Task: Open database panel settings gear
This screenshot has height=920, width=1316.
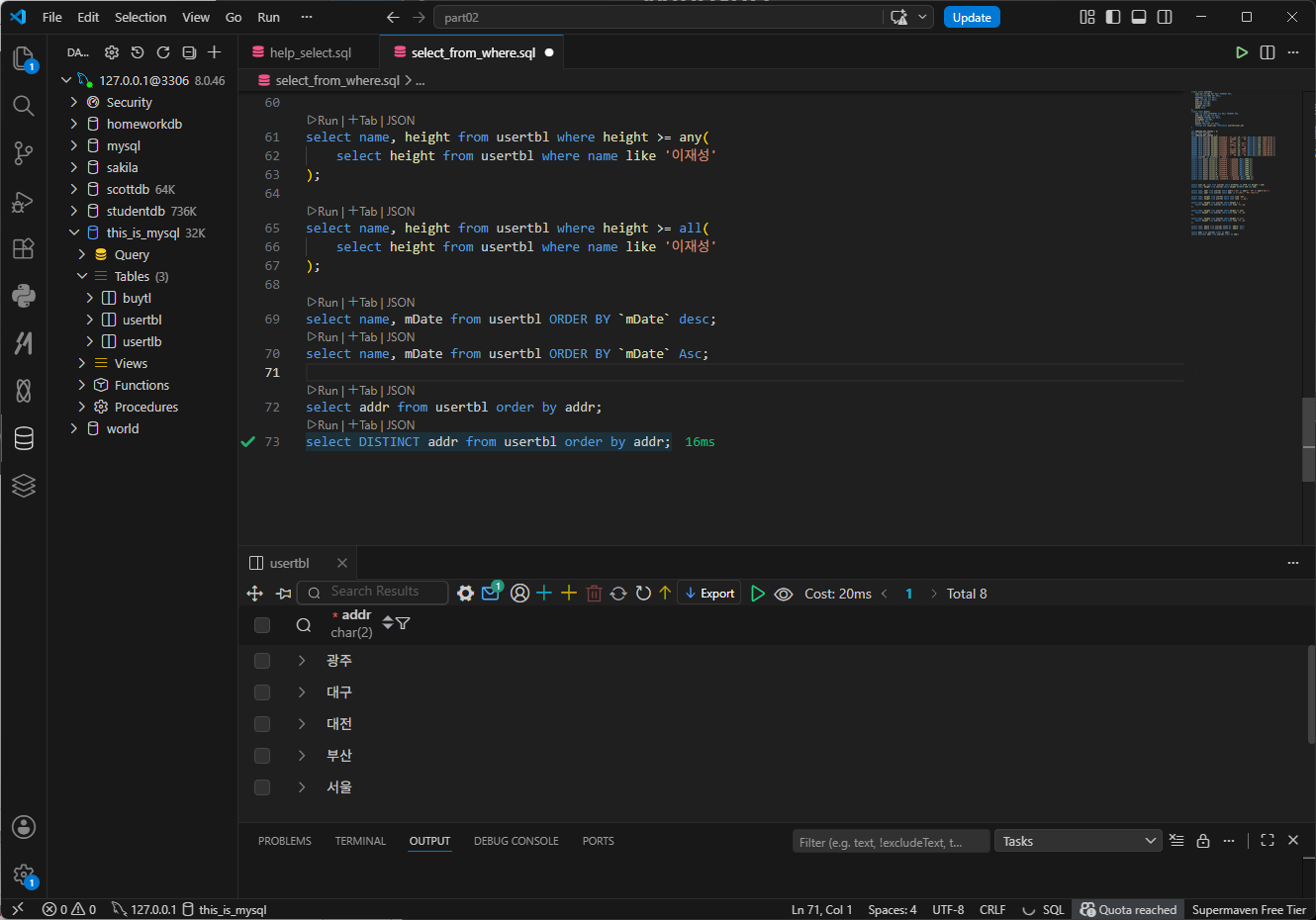Action: click(112, 52)
